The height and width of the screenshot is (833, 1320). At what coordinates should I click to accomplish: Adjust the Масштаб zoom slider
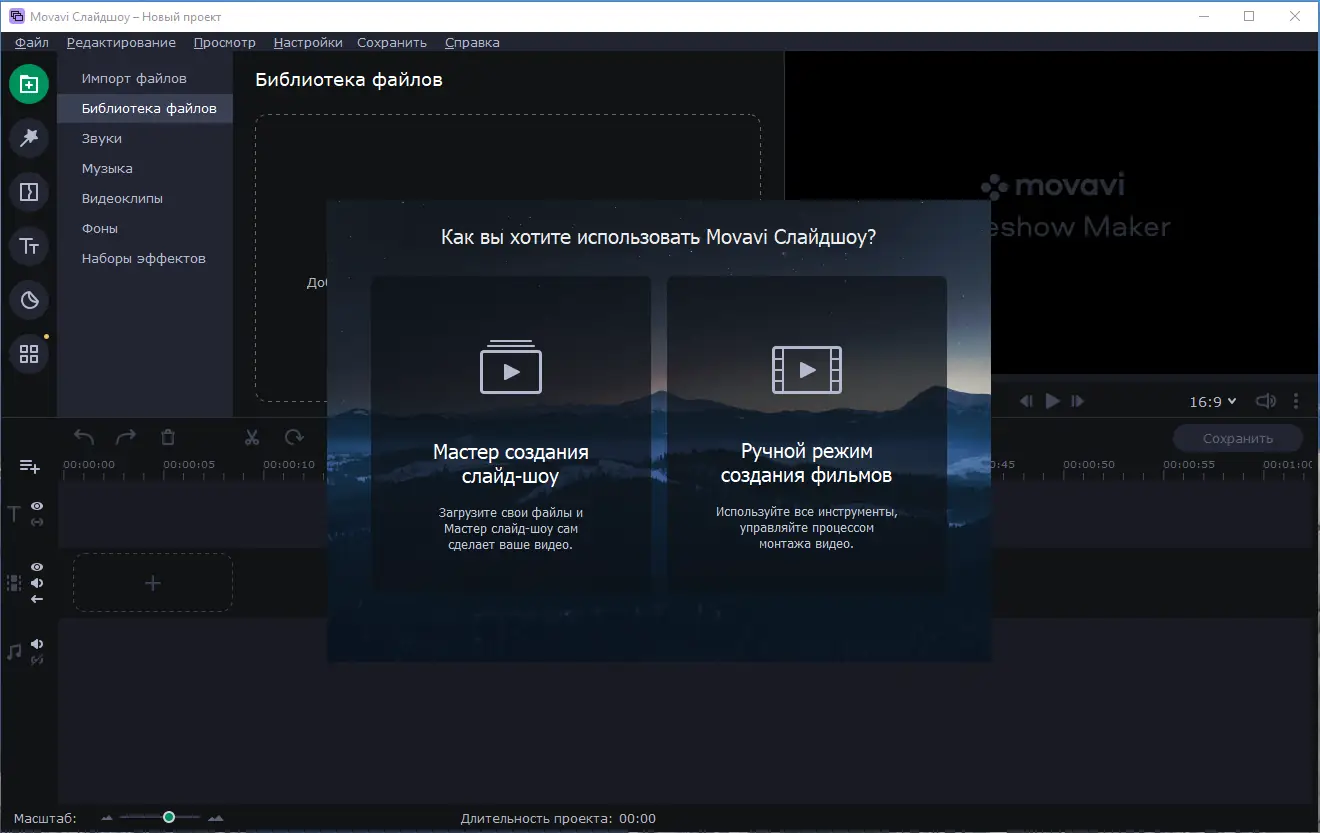click(169, 817)
